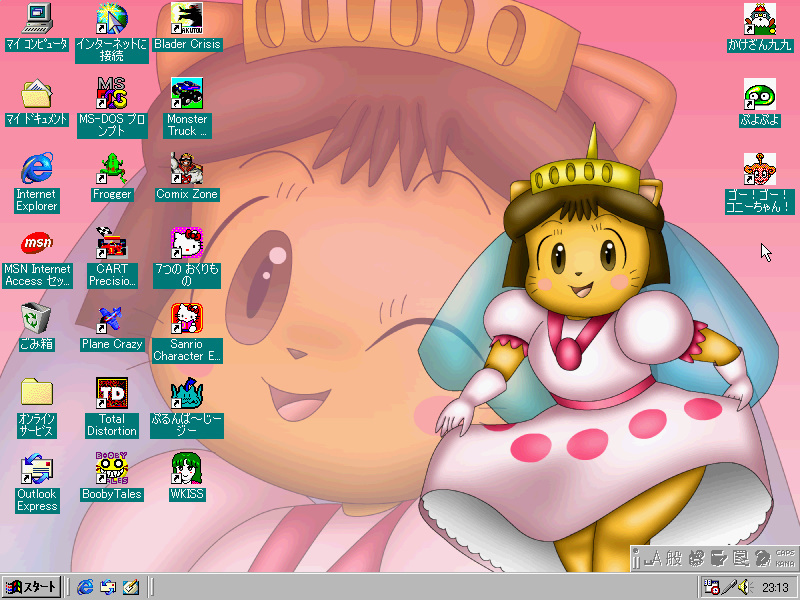This screenshot has width=800, height=600.
Task: Toggle the CAPS indicator on the IME toolbar
Action: pos(785,553)
